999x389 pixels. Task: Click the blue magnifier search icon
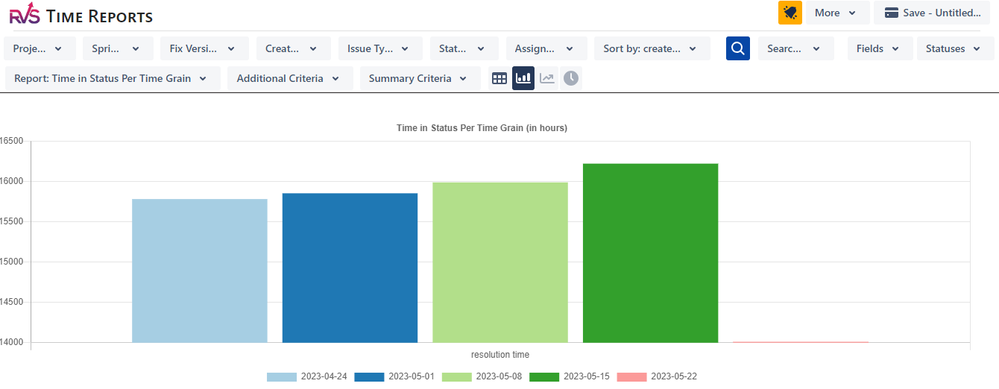pos(738,48)
